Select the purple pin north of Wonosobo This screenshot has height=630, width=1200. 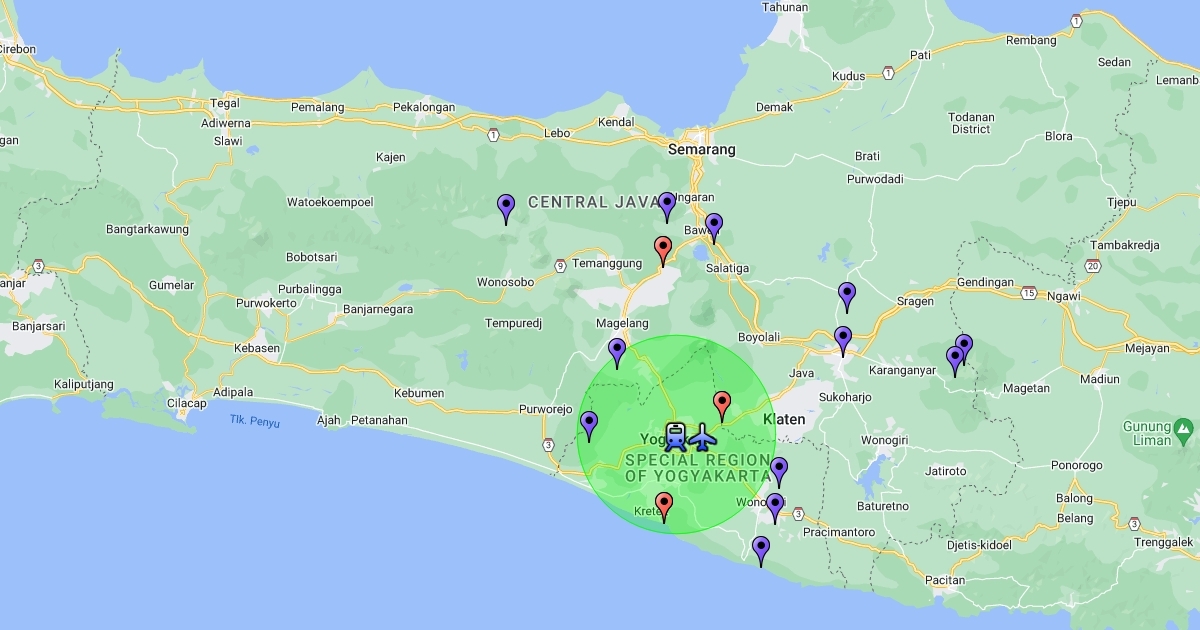click(x=506, y=208)
